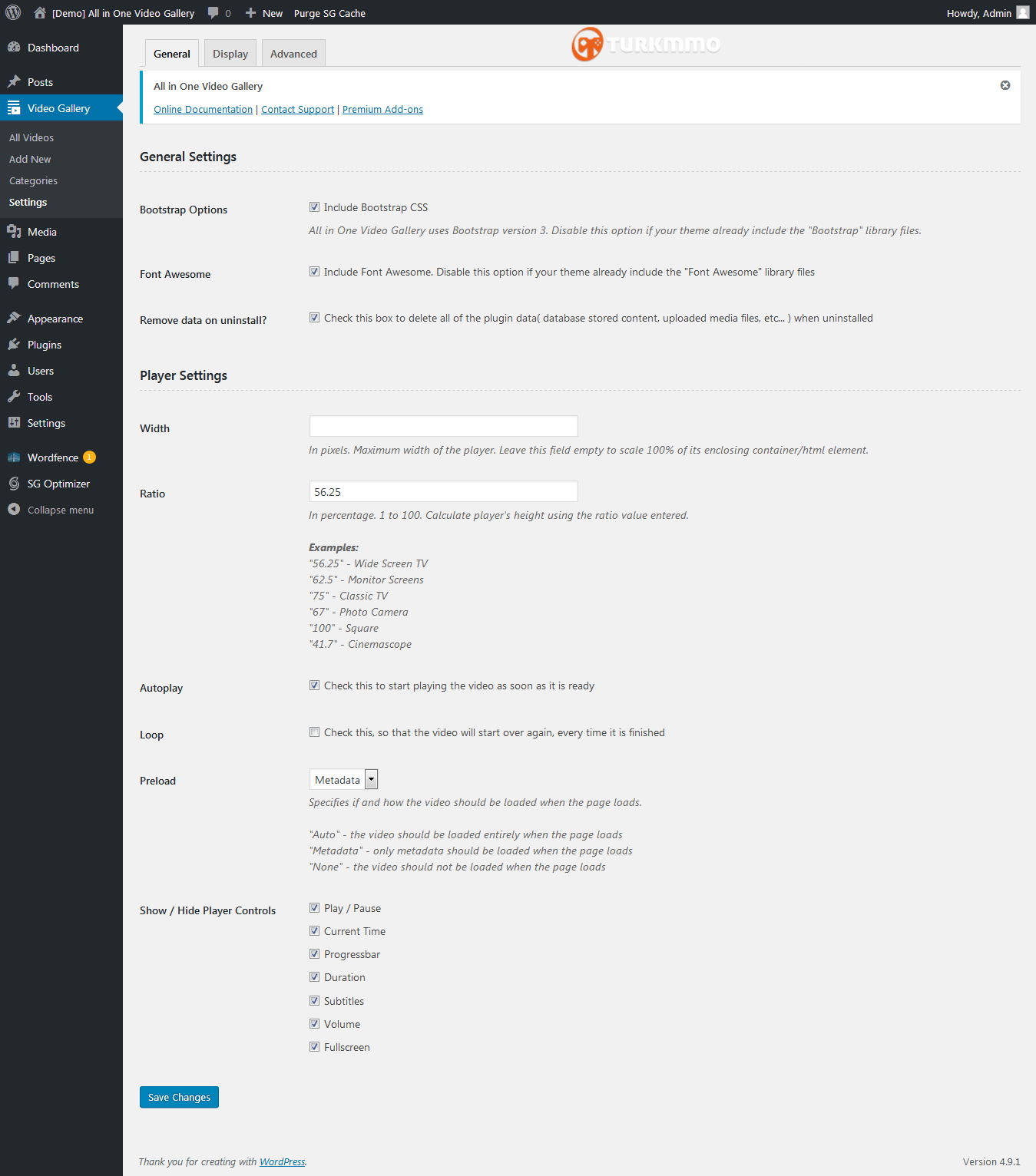Open the Preload Metadata dropdown
Viewport: 1036px width, 1176px height.
tap(343, 779)
